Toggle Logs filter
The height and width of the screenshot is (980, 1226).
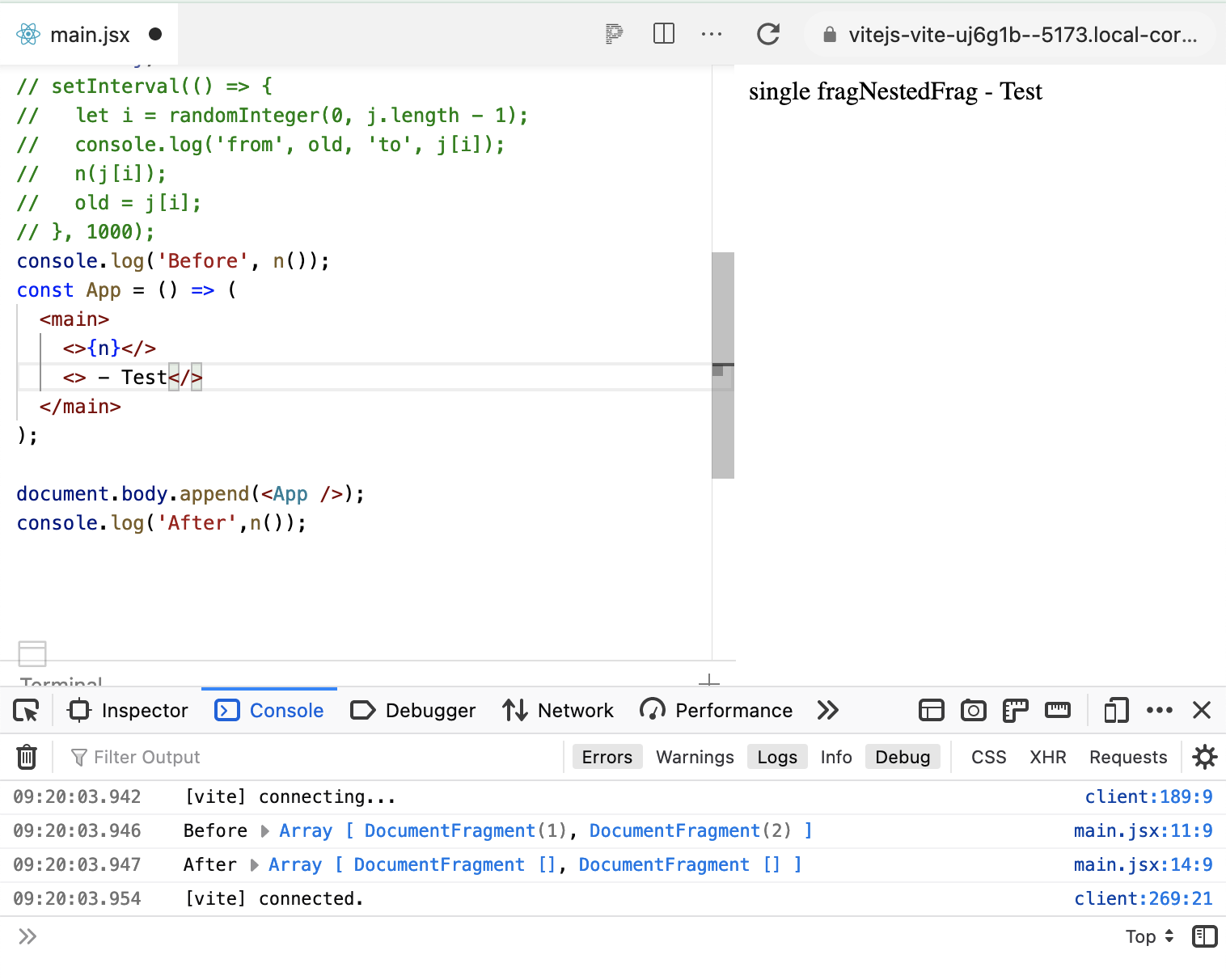tap(777, 757)
